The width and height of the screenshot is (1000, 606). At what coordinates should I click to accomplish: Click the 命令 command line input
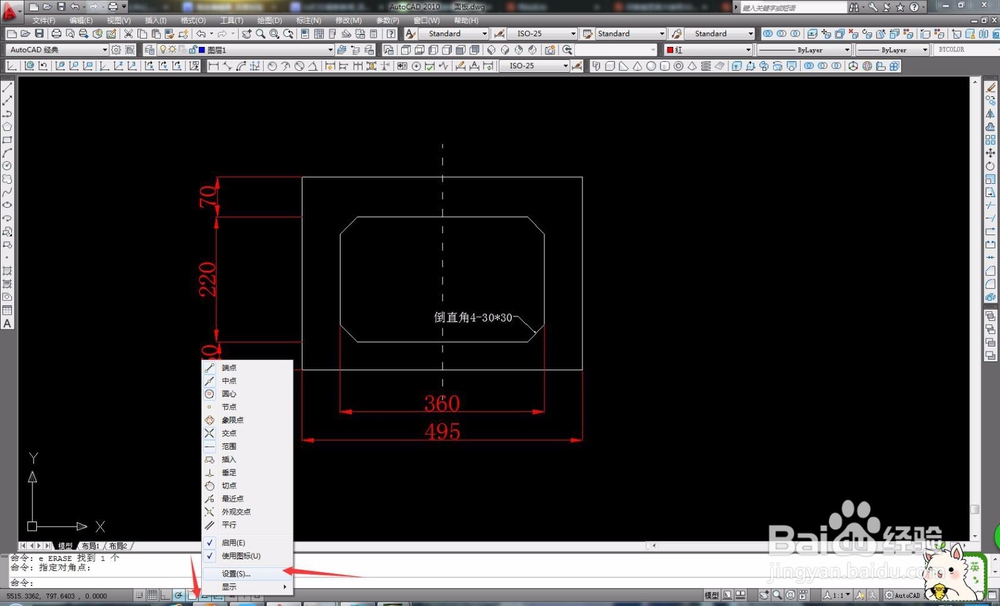click(105, 583)
